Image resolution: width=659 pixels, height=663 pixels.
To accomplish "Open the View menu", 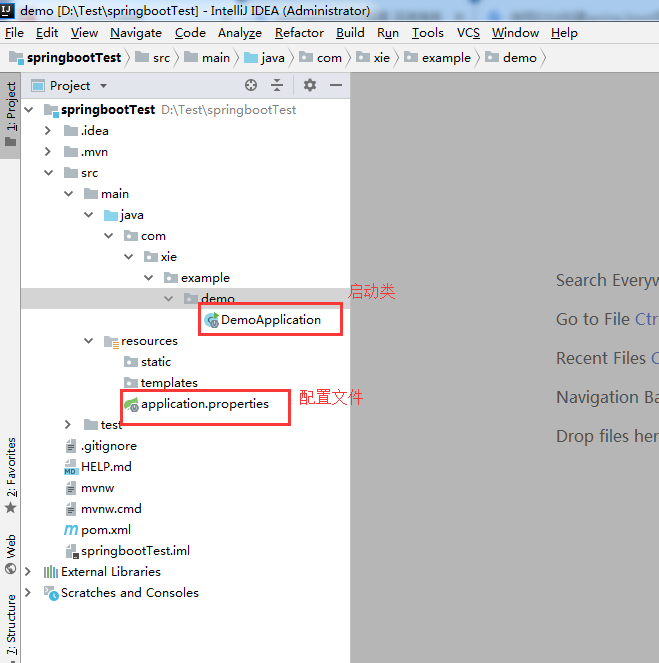I will point(84,33).
